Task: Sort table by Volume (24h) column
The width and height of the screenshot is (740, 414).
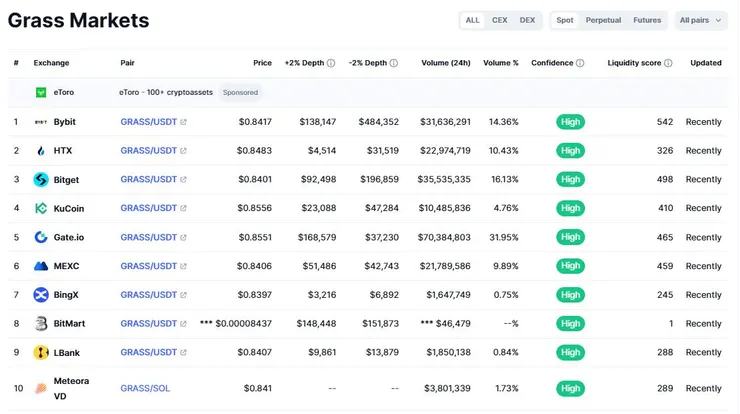Action: click(446, 63)
